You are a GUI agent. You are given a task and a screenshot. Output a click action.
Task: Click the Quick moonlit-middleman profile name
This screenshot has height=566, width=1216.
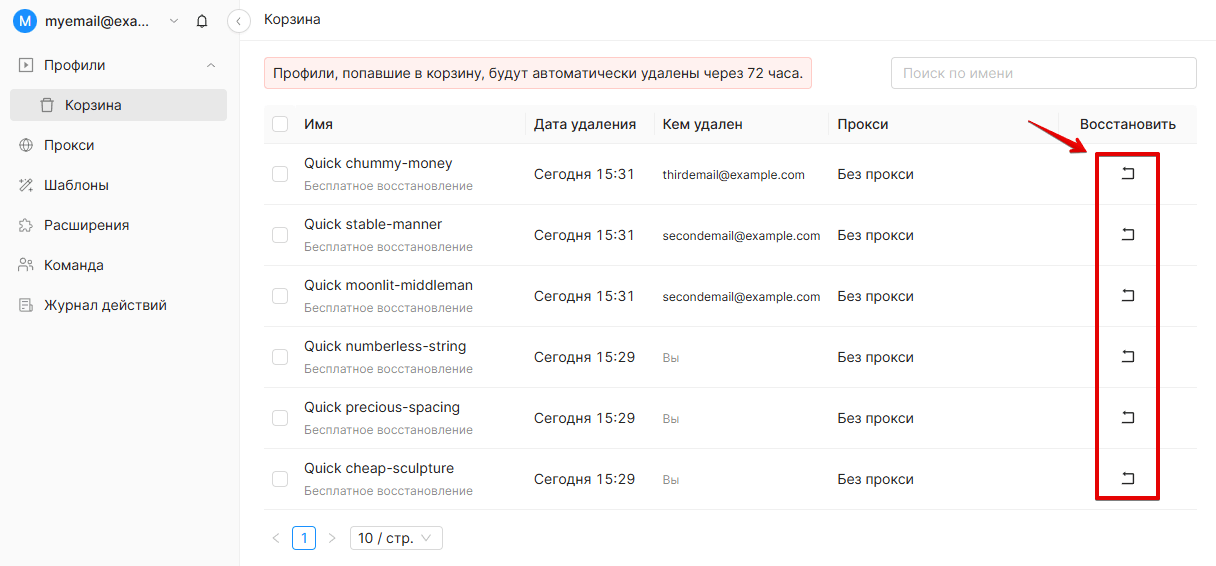tap(389, 285)
